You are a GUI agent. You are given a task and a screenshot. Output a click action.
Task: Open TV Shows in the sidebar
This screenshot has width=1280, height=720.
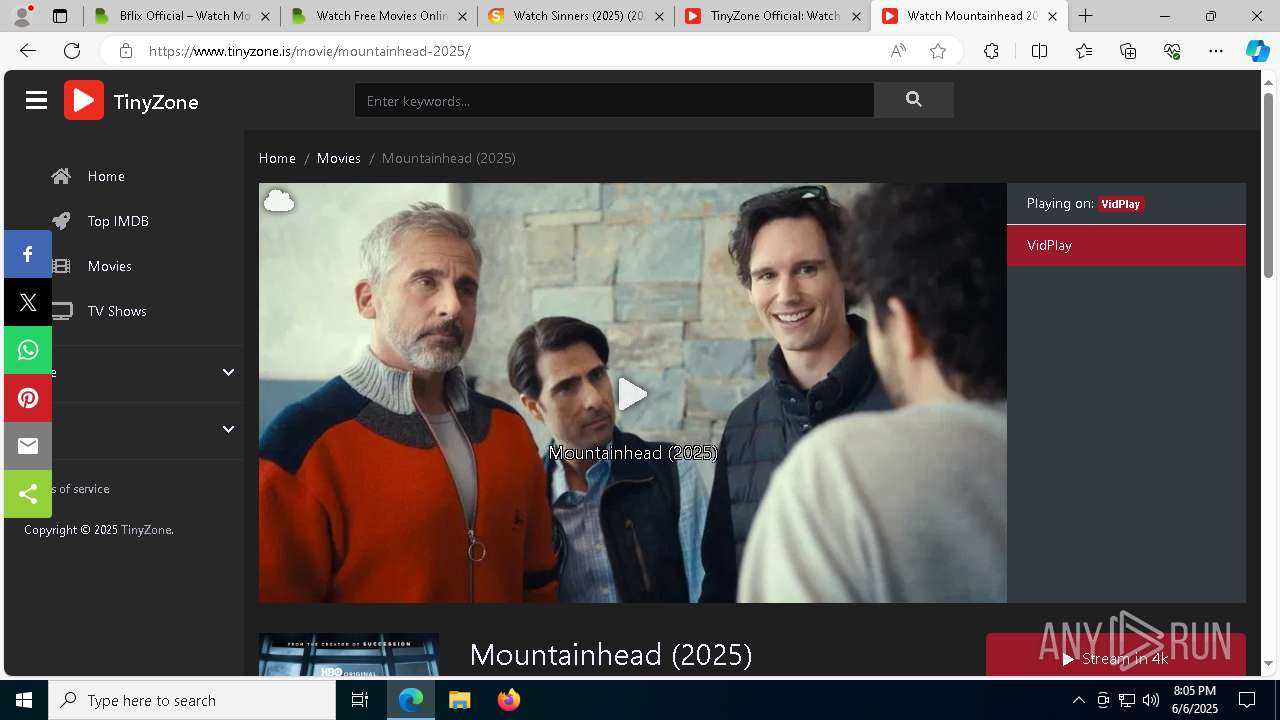[117, 311]
